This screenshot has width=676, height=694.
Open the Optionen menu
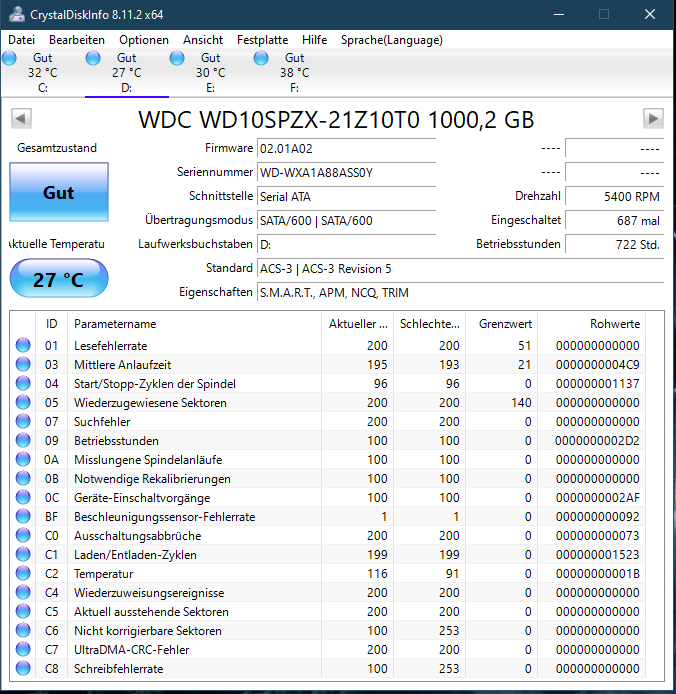tap(144, 40)
